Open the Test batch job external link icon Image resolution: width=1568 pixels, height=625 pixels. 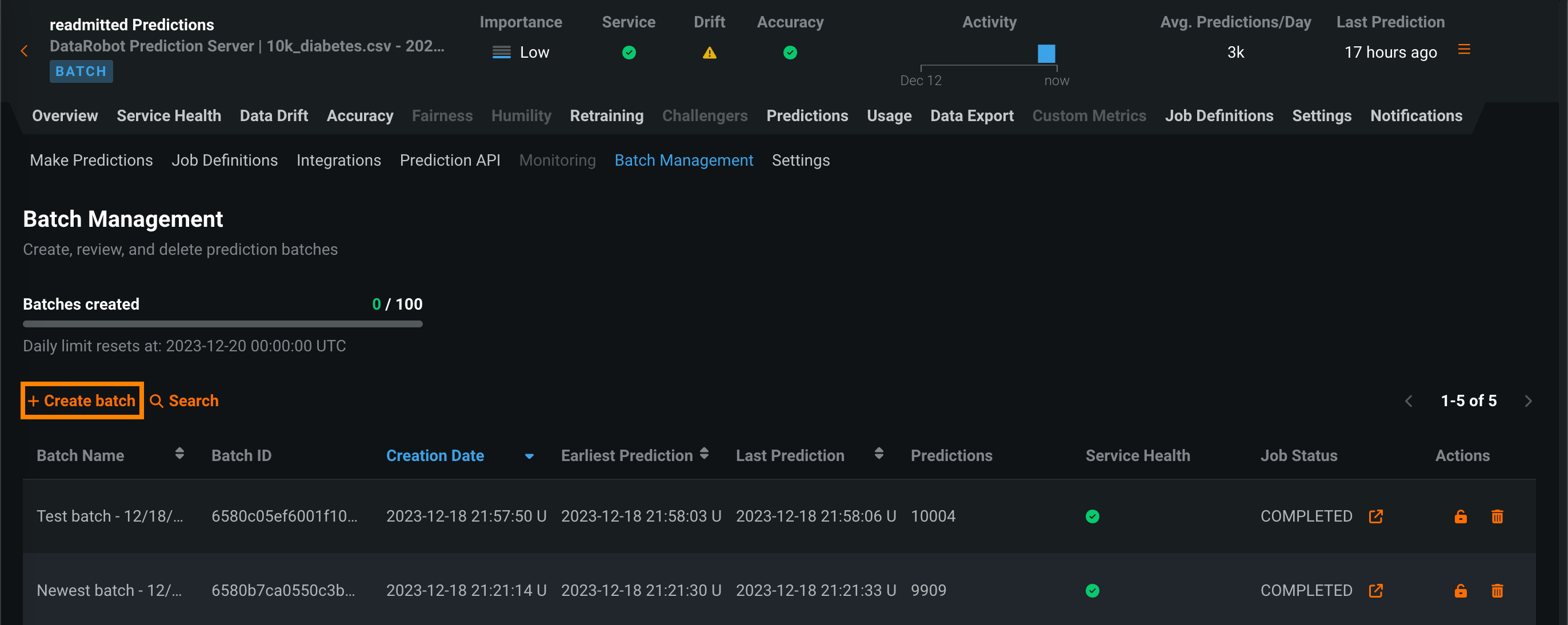click(x=1375, y=516)
